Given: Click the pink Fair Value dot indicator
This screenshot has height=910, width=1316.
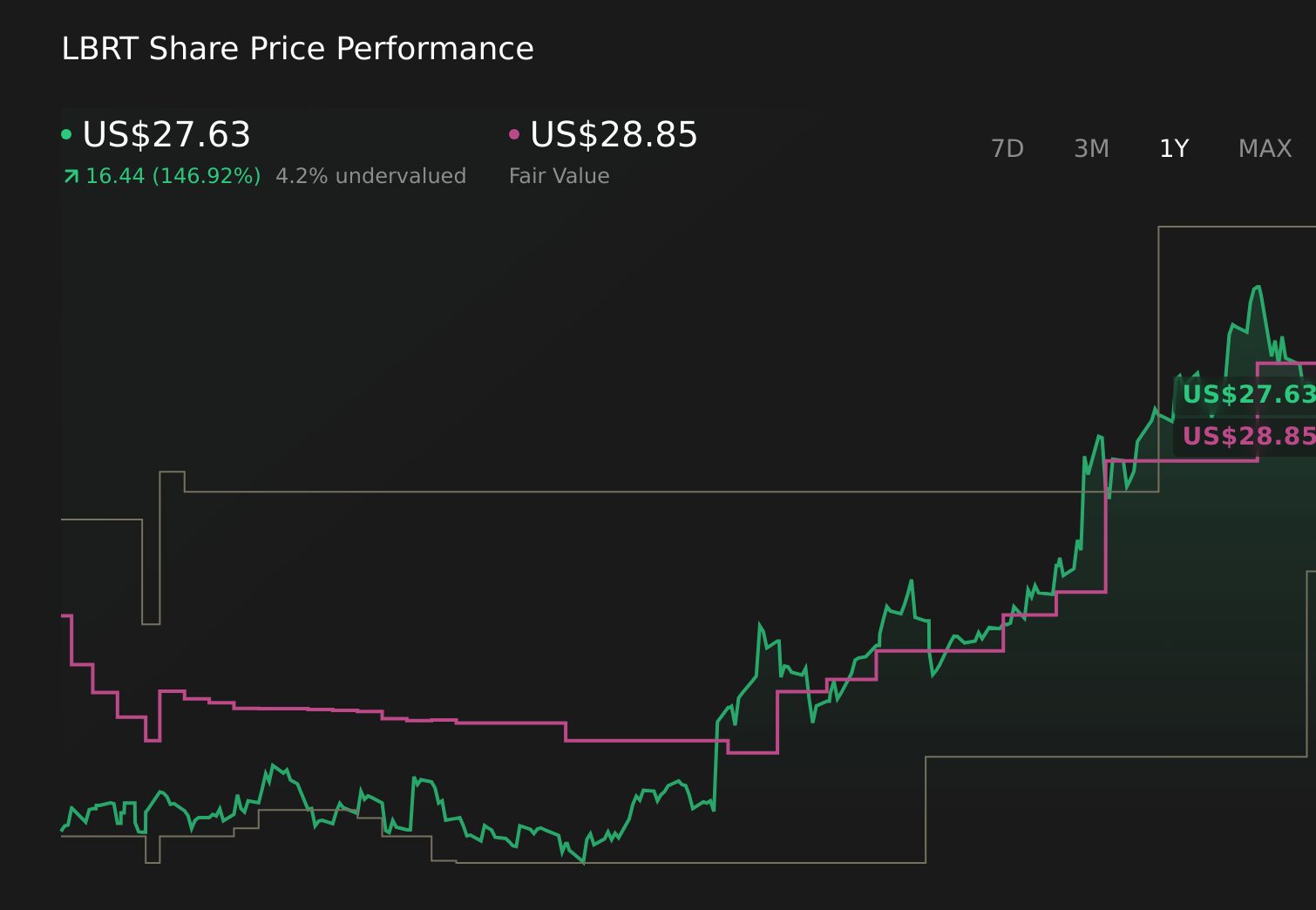Looking at the screenshot, I should (x=514, y=133).
